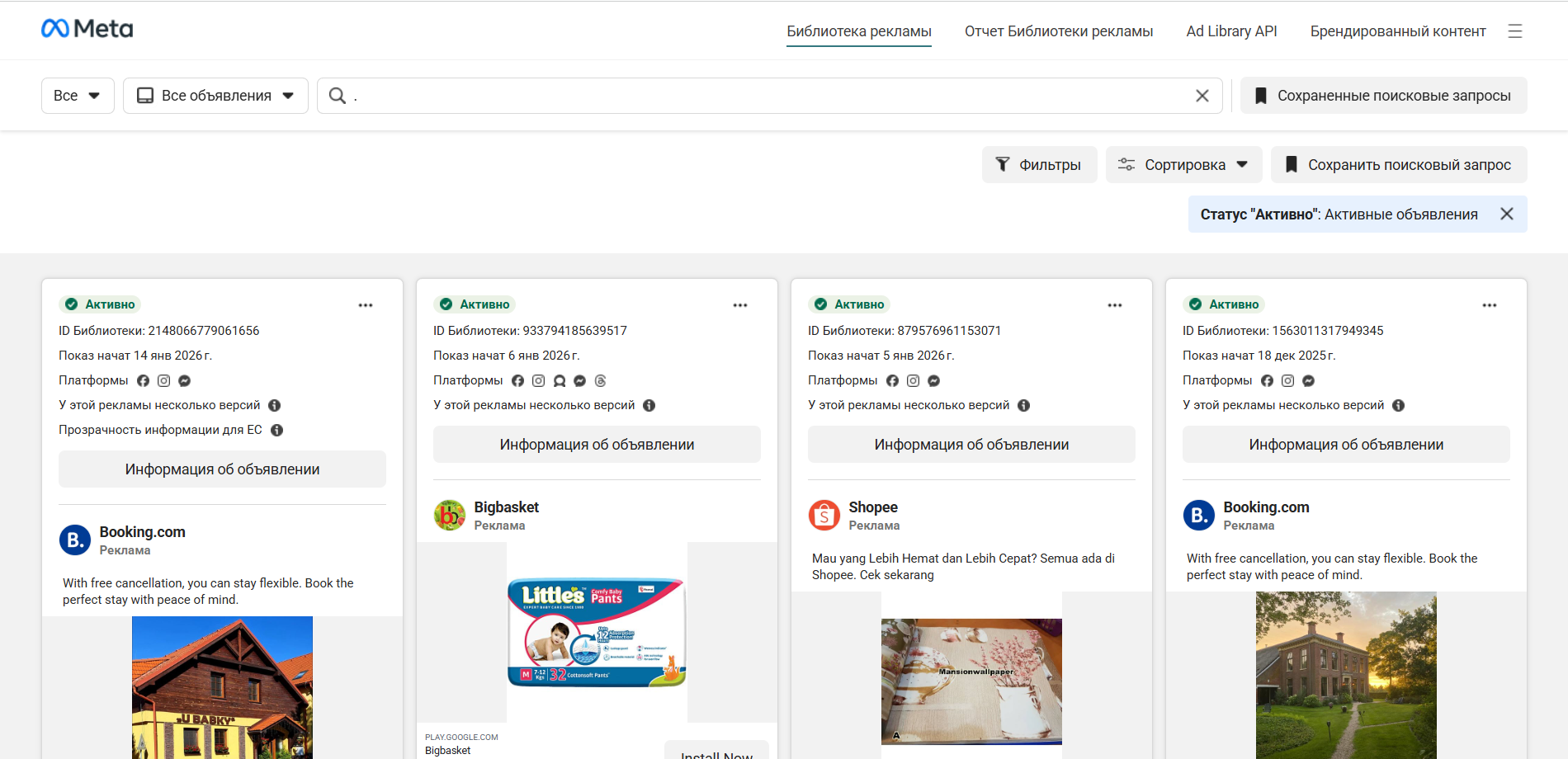This screenshot has height=759, width=1568.
Task: Click into the ad search input field
Action: pos(767,96)
